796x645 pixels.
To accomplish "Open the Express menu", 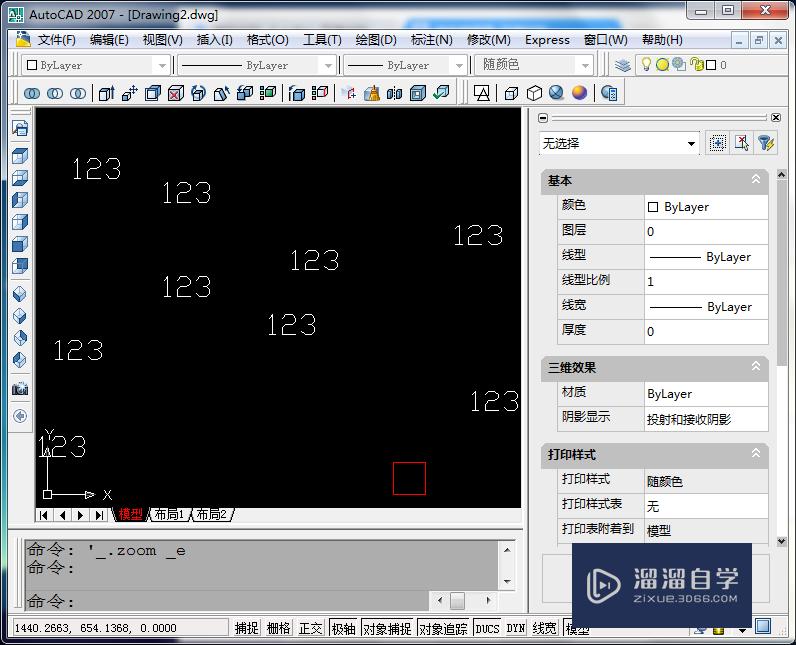I will pyautogui.click(x=547, y=40).
